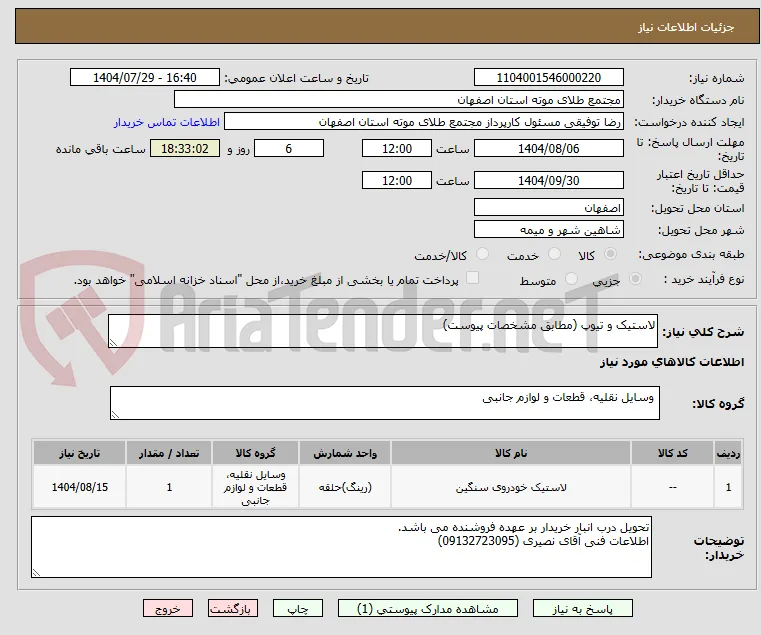
Task: Toggle اسناد خزانه اسلامی payment checkbox
Action: (472, 278)
